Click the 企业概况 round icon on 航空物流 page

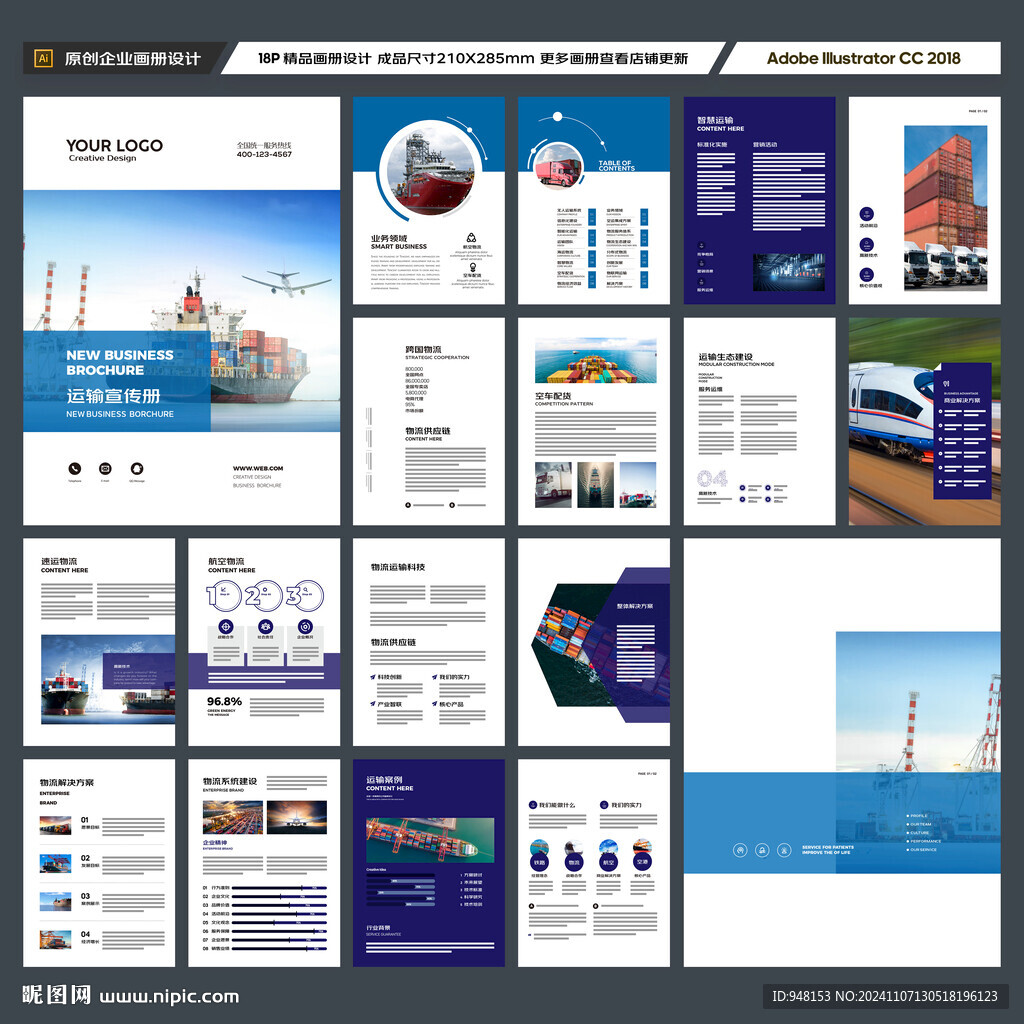click(x=305, y=626)
